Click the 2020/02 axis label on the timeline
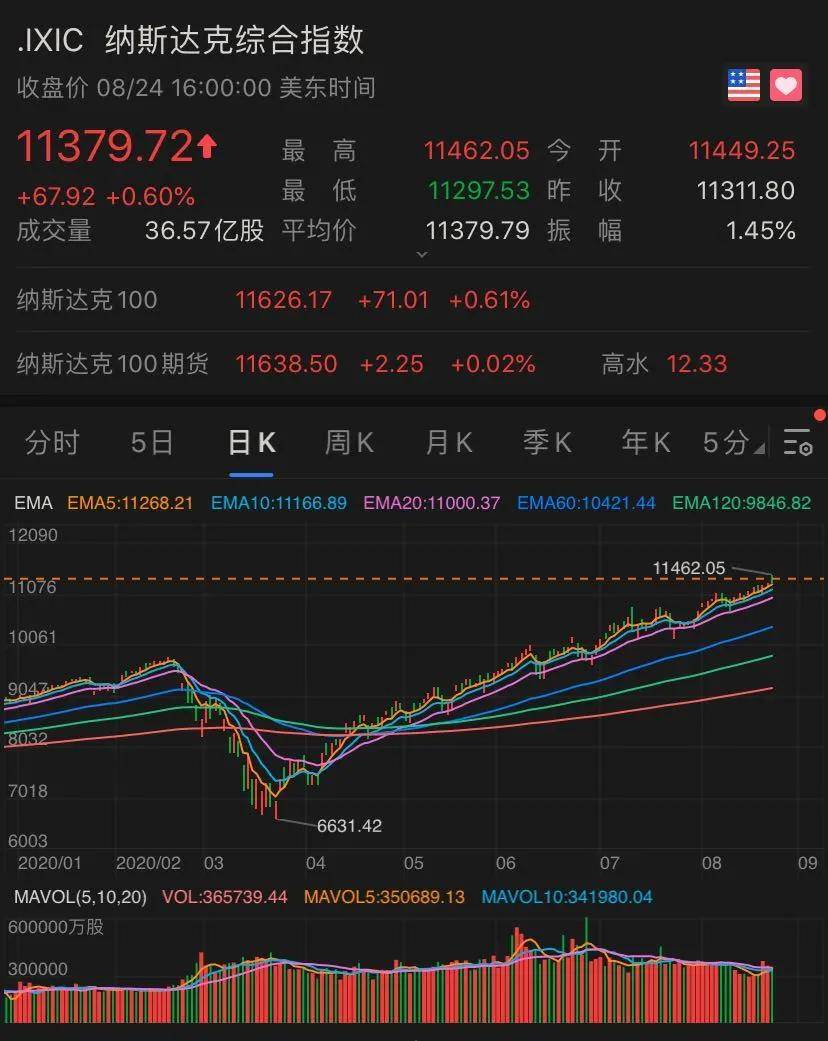Image resolution: width=828 pixels, height=1041 pixels. 152,863
